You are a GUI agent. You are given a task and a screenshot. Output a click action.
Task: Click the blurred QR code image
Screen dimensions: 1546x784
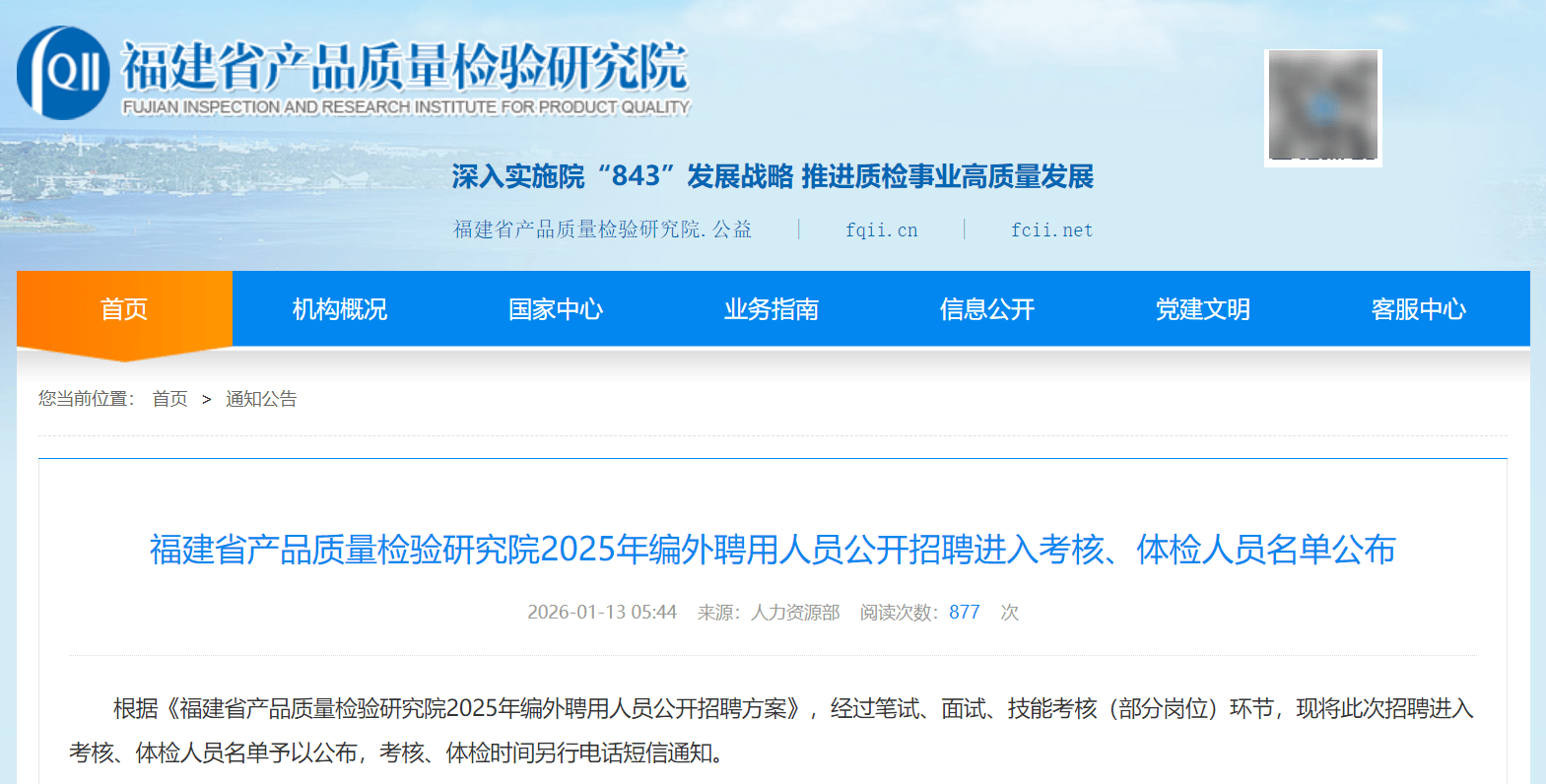1322,107
